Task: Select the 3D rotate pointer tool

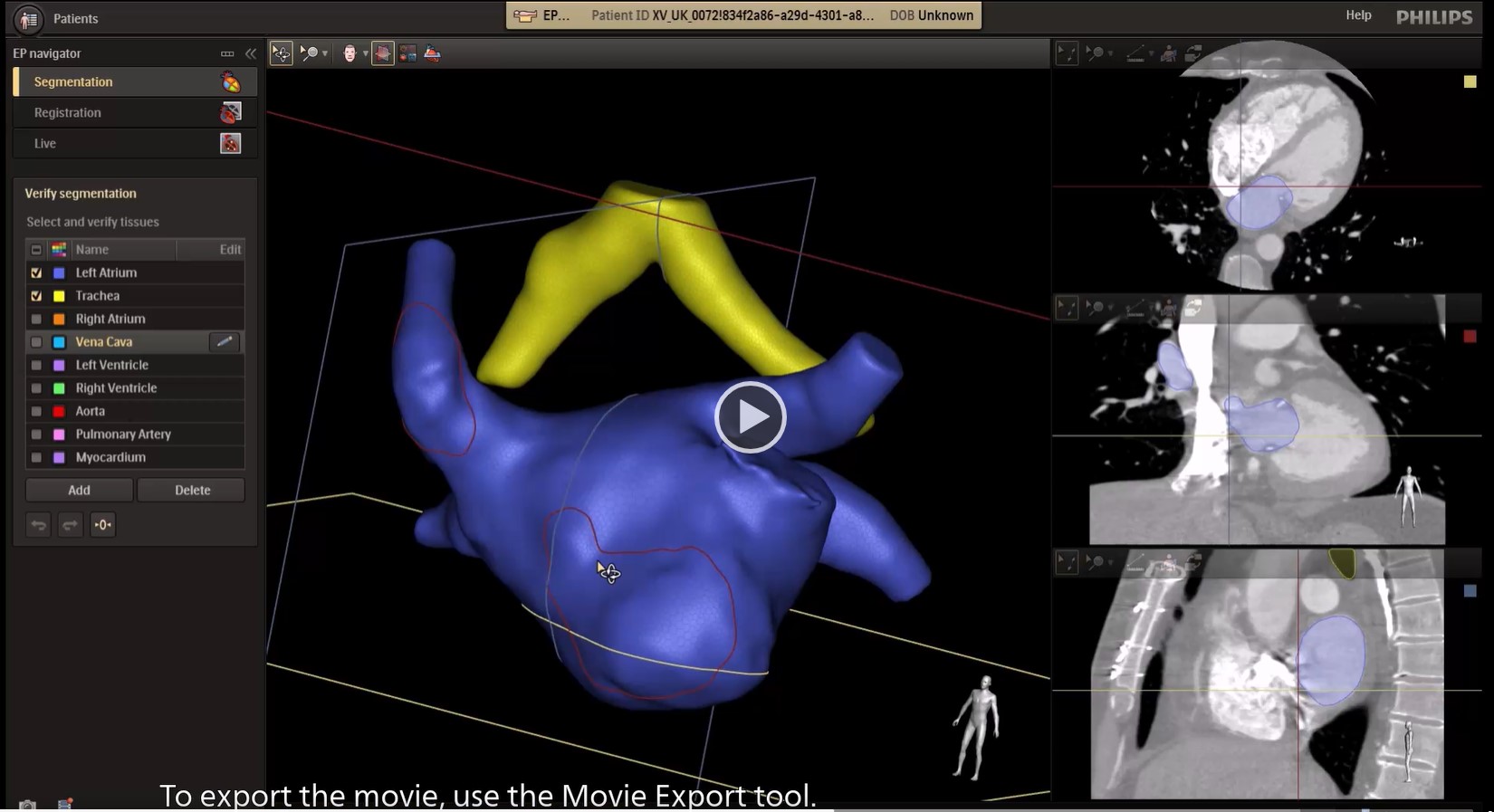Action: pos(281,53)
